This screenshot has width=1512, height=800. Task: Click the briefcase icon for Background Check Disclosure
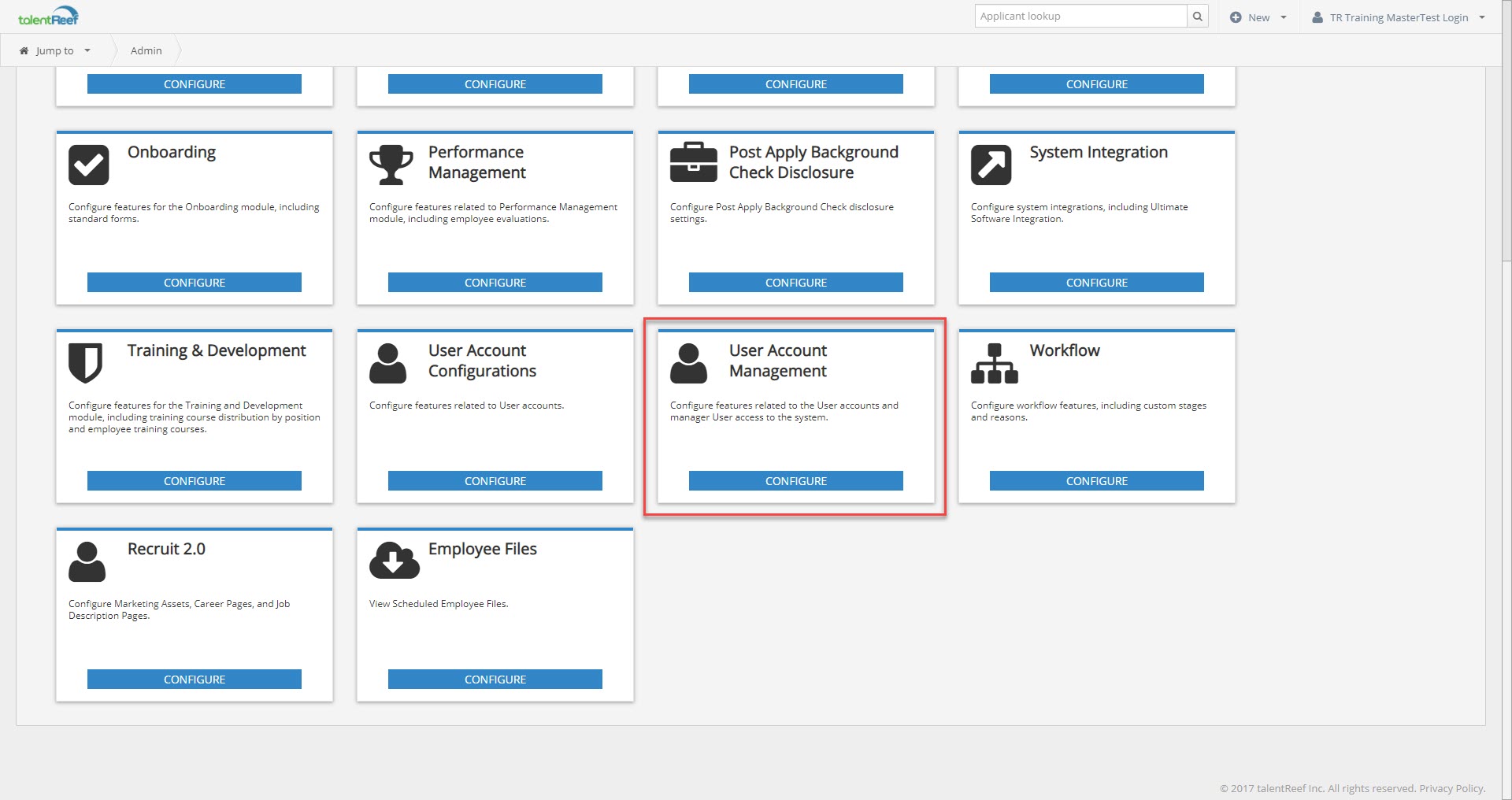pyautogui.click(x=693, y=163)
